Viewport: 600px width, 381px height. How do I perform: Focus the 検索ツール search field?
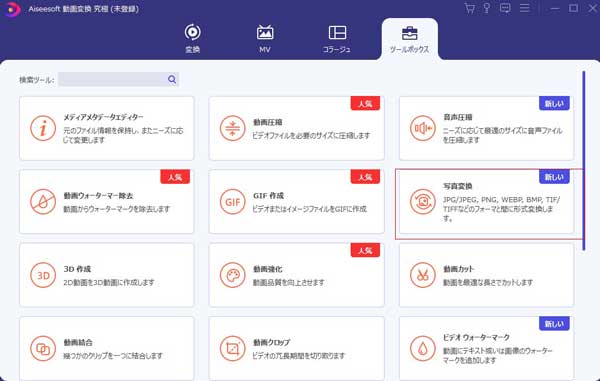(118, 79)
